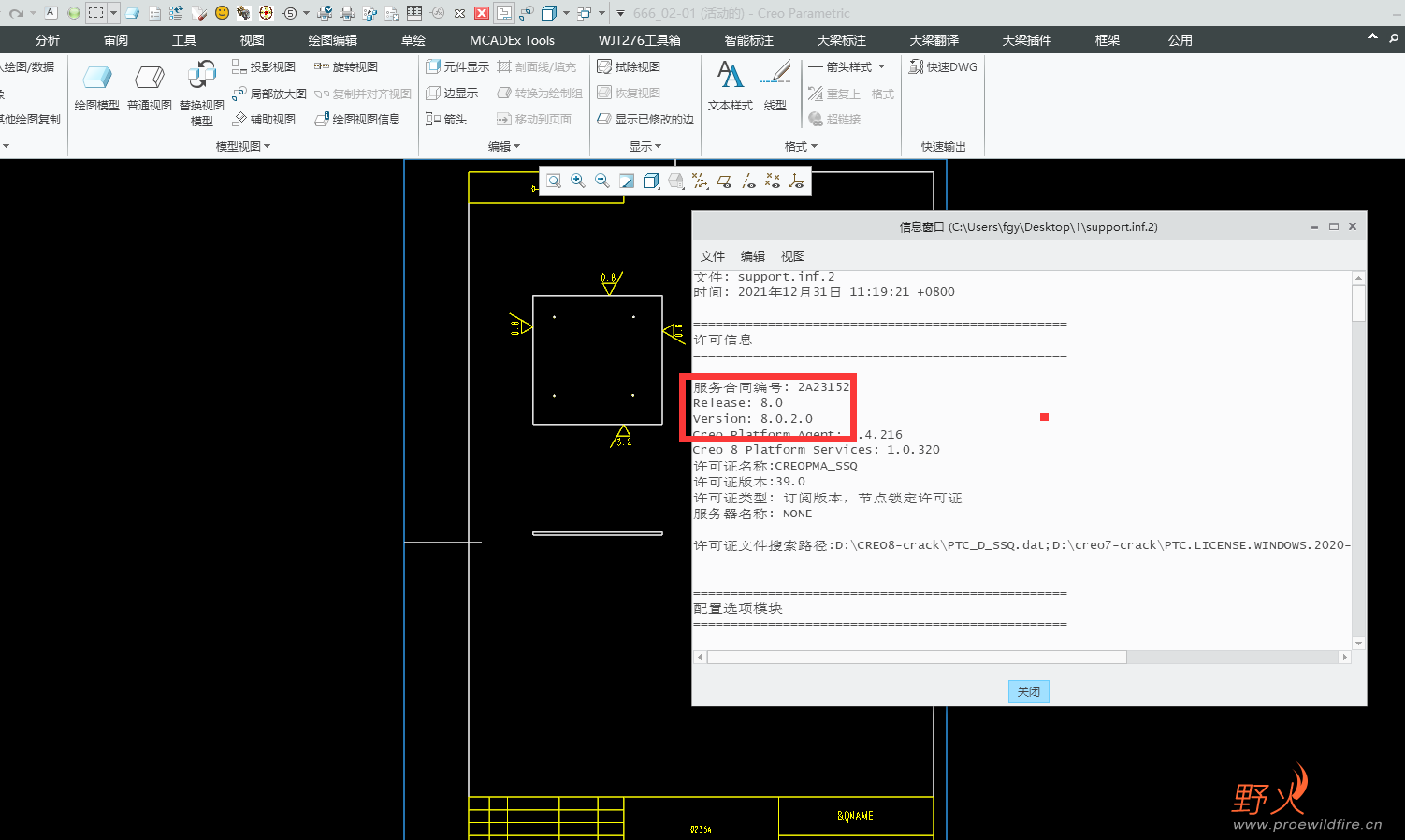Open the Review tab (审阅)

pos(116,40)
